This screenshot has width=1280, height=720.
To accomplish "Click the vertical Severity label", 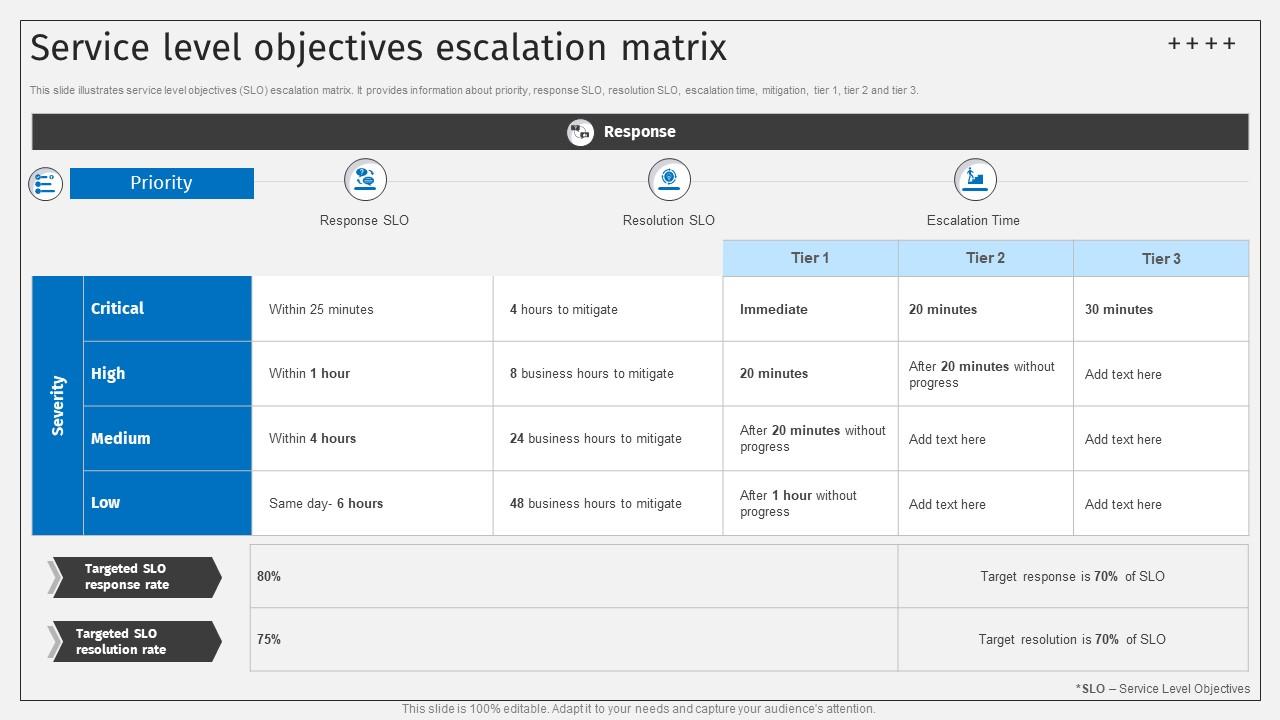I will click(58, 405).
